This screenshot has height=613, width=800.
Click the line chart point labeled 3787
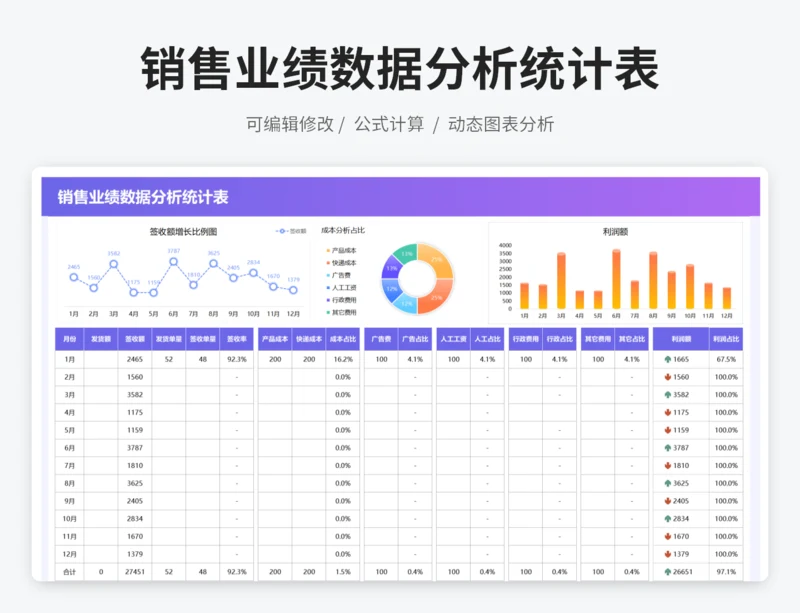click(173, 262)
